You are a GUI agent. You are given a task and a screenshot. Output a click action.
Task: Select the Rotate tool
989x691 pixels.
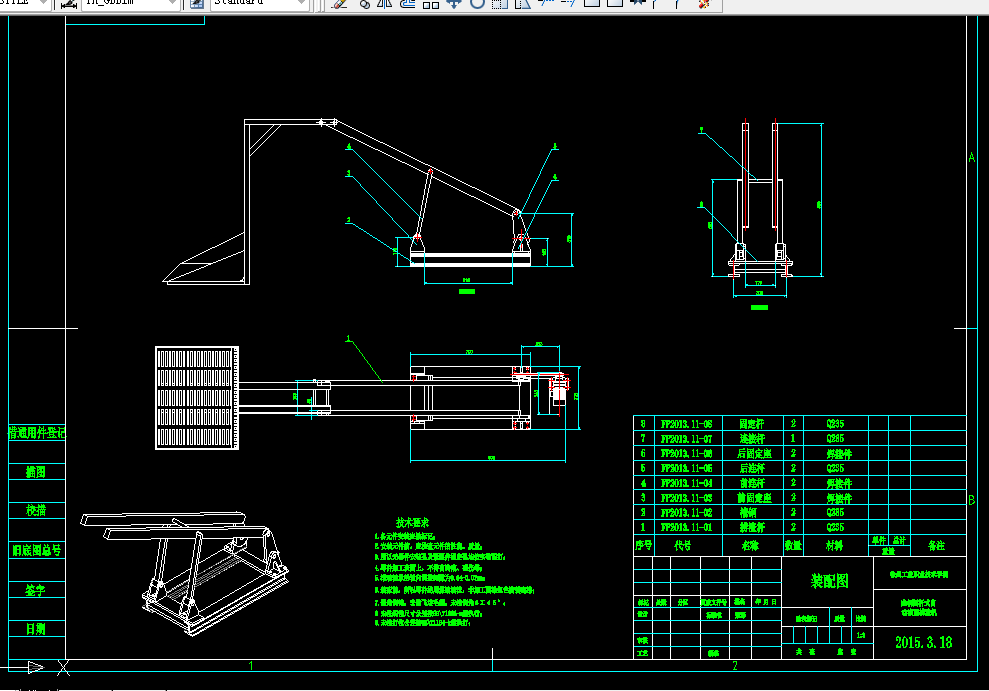click(x=477, y=3)
